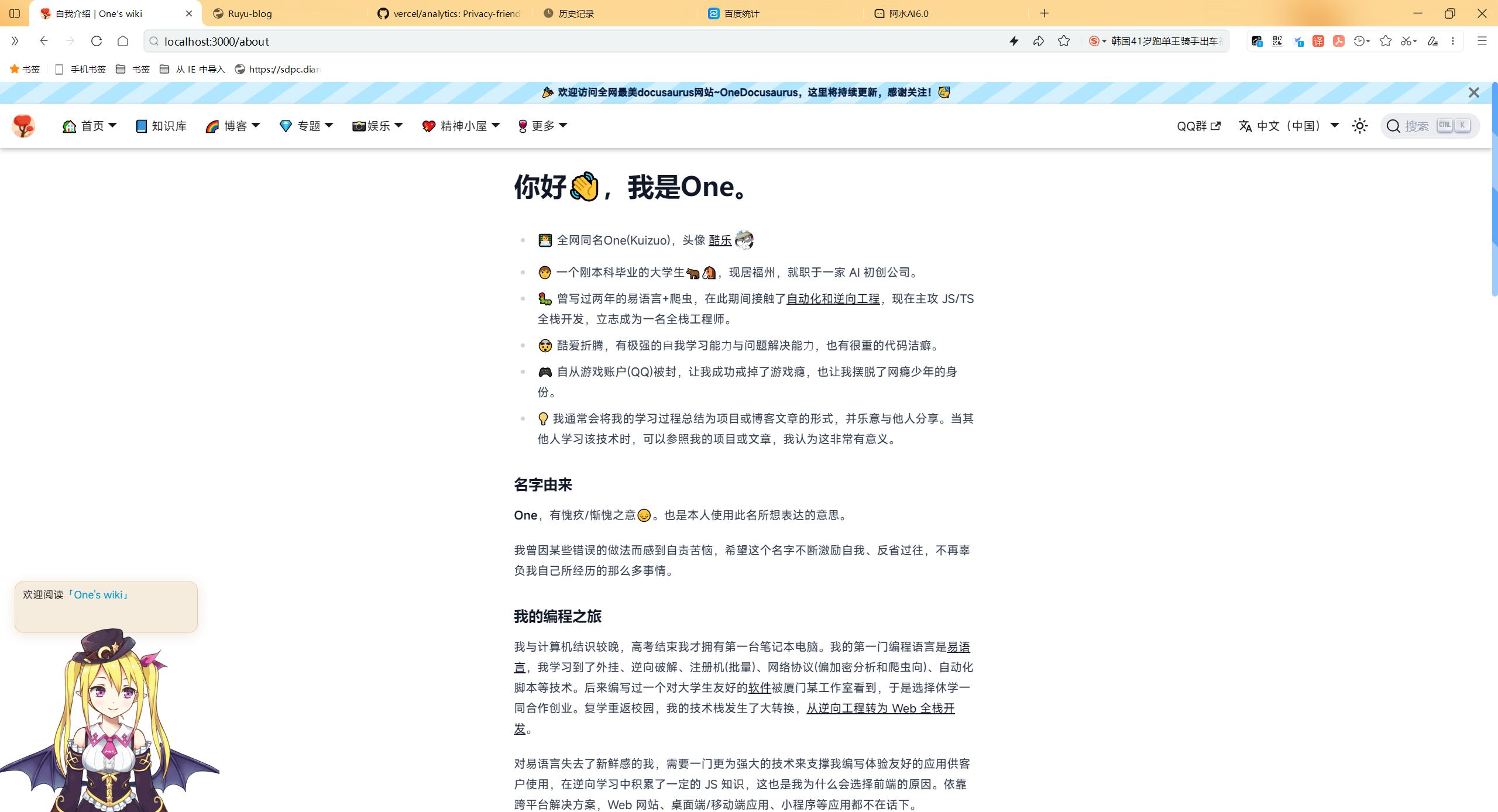Open the 易语言 link

(958, 646)
